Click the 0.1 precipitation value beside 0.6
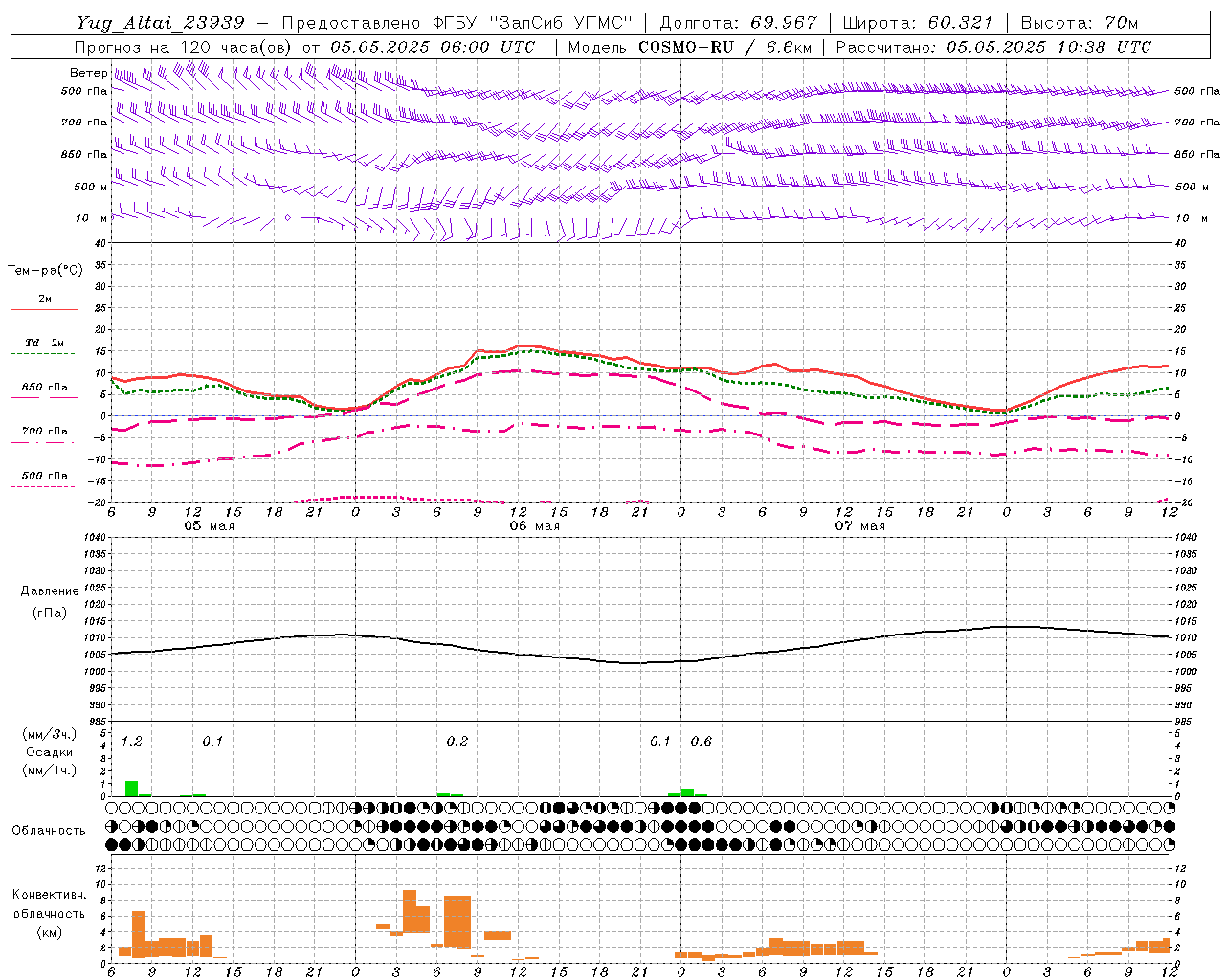This screenshot has height=980, width=1225. (x=660, y=742)
